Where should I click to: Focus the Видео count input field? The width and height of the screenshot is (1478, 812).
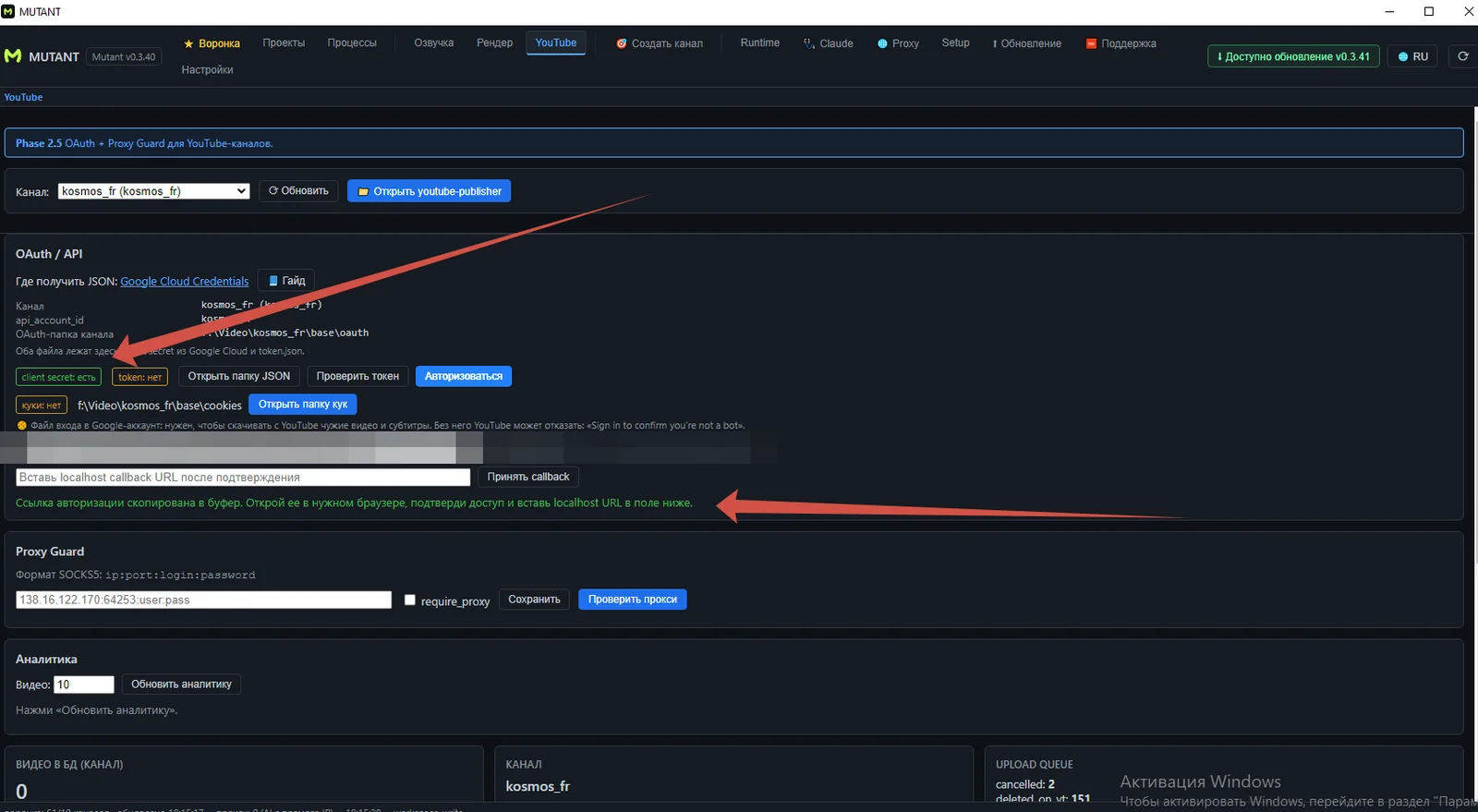pos(84,685)
